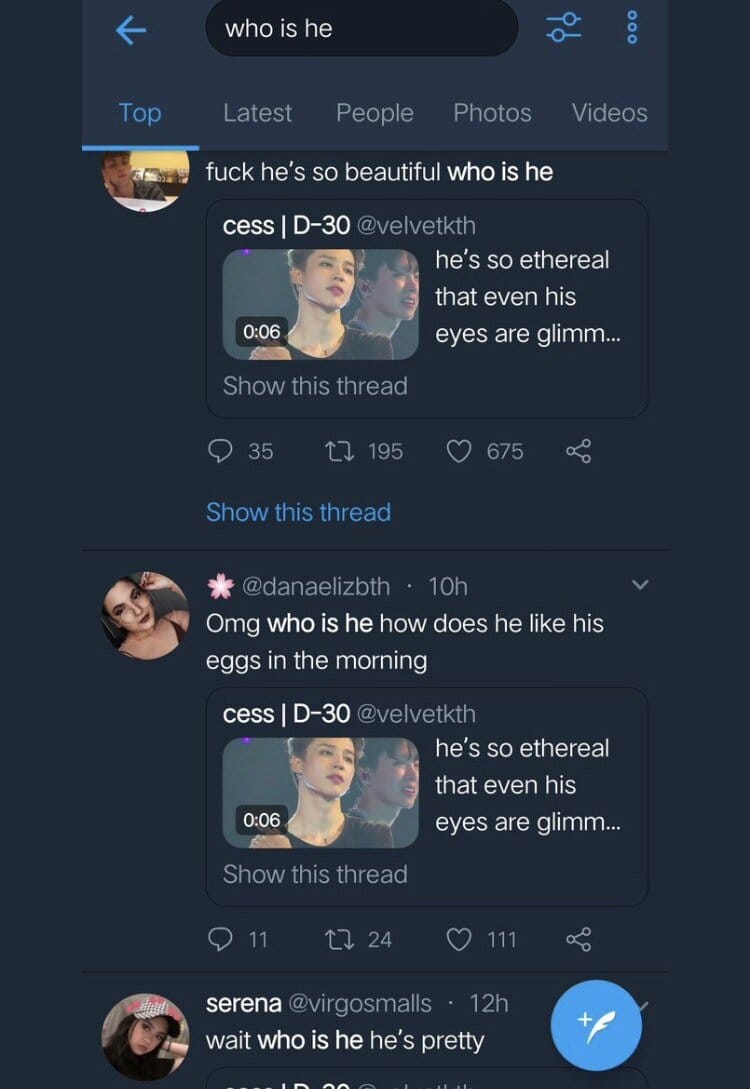Click the blue Show this thread link
Viewport: 750px width, 1089px height.
[x=298, y=512]
